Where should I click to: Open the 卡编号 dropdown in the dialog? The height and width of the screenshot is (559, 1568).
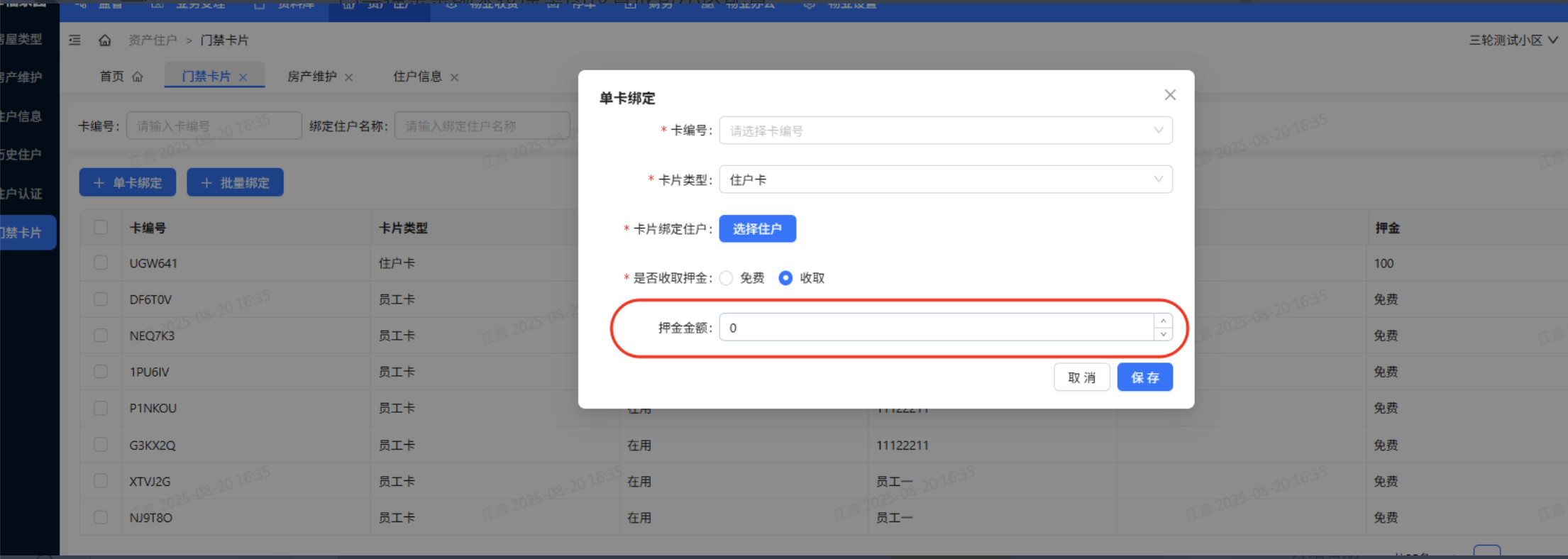pos(946,131)
